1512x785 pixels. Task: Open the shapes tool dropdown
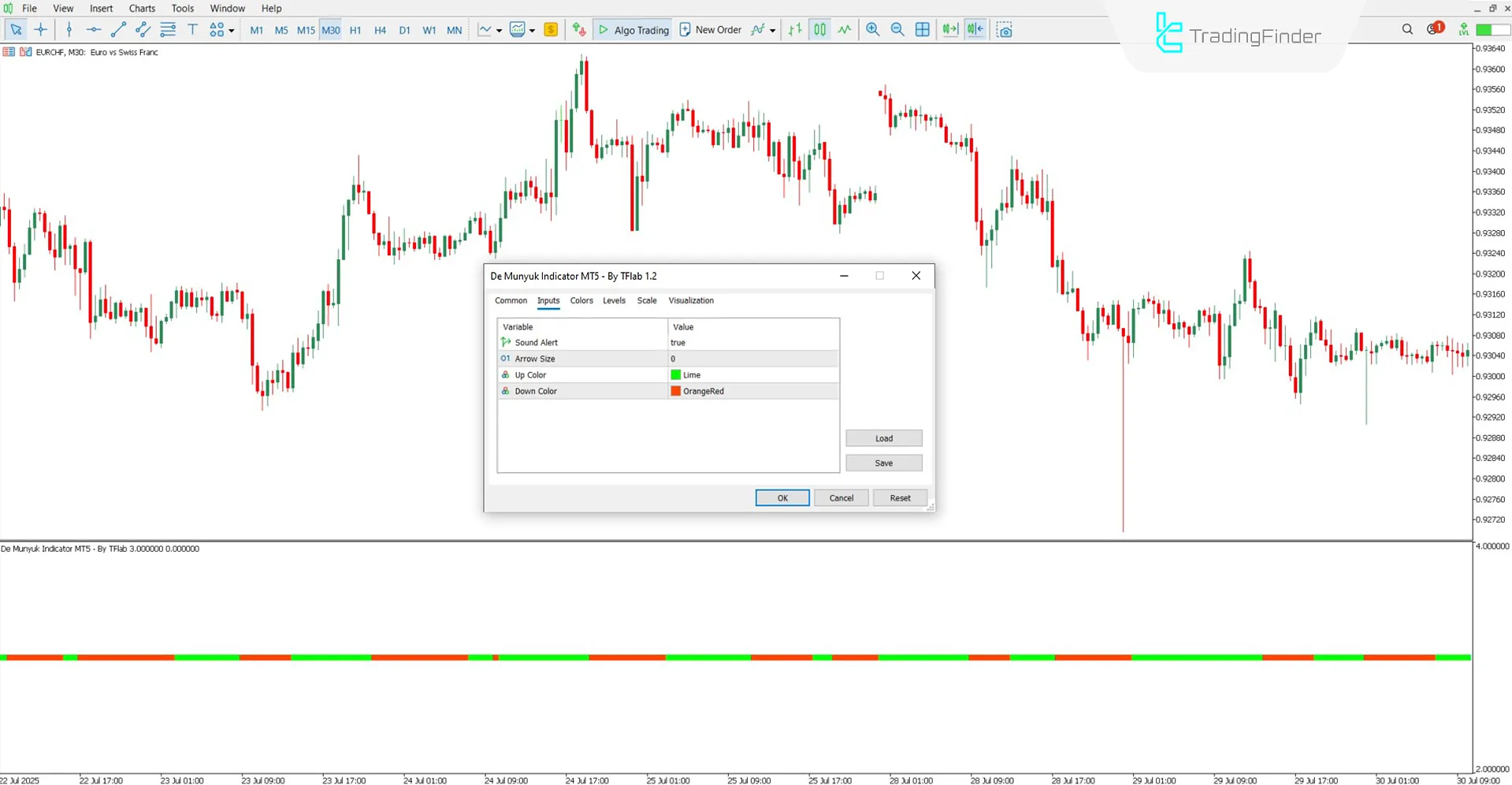click(x=232, y=29)
